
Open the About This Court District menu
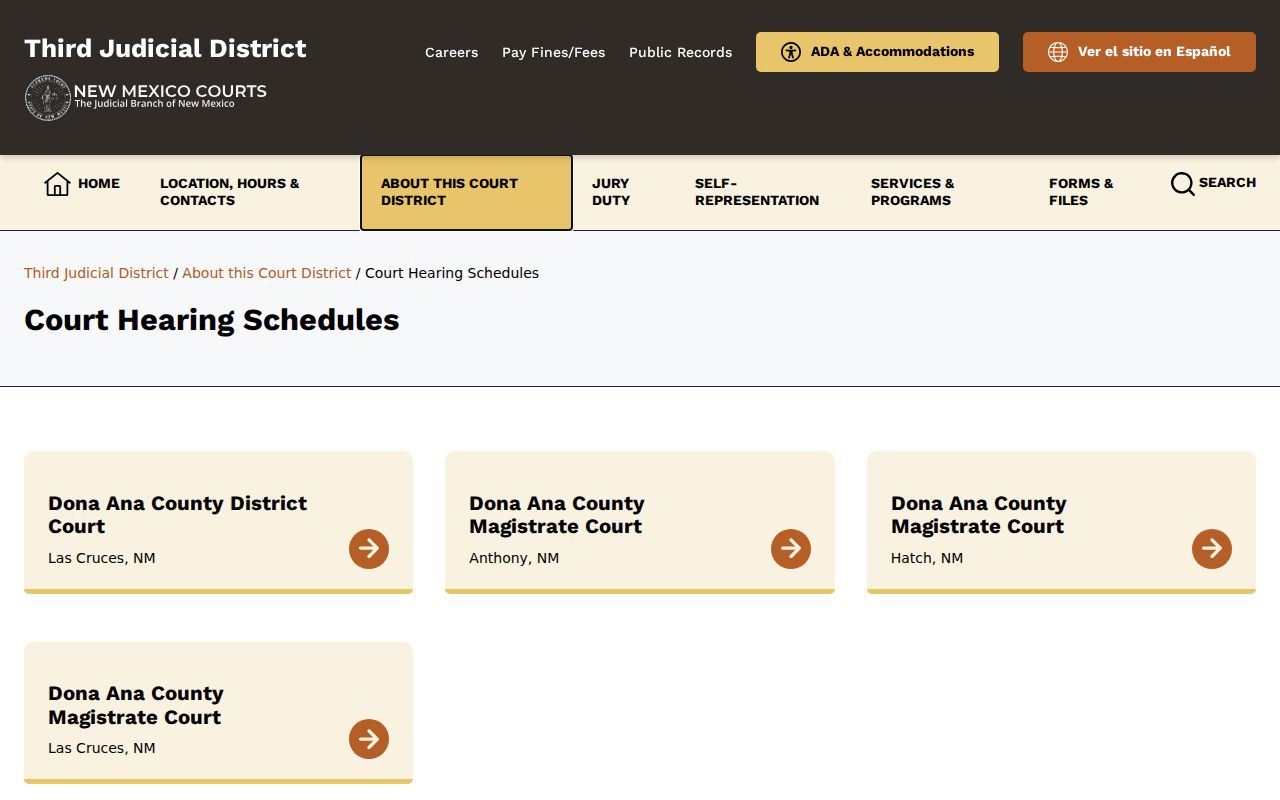[x=466, y=192]
